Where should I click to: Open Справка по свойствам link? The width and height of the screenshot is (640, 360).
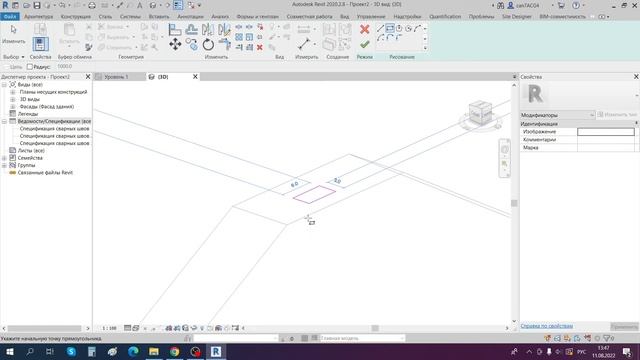tap(547, 326)
